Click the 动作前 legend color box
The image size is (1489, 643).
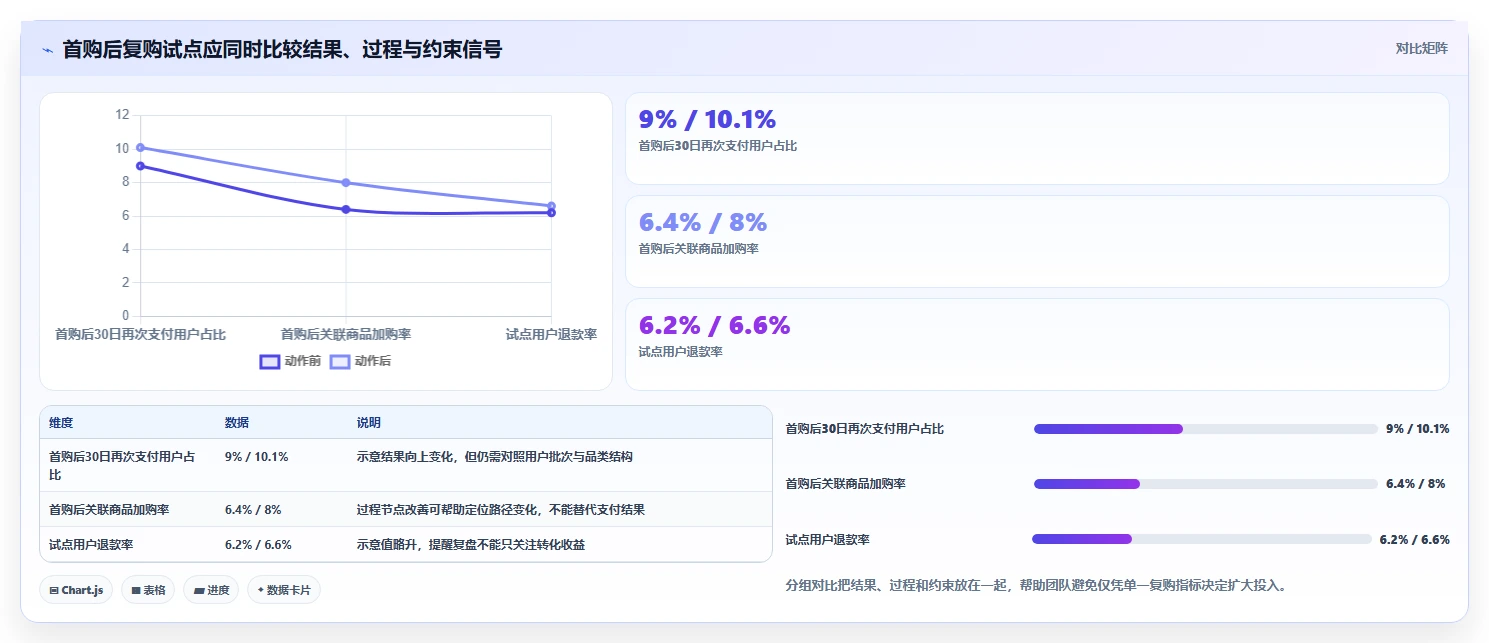[270, 362]
